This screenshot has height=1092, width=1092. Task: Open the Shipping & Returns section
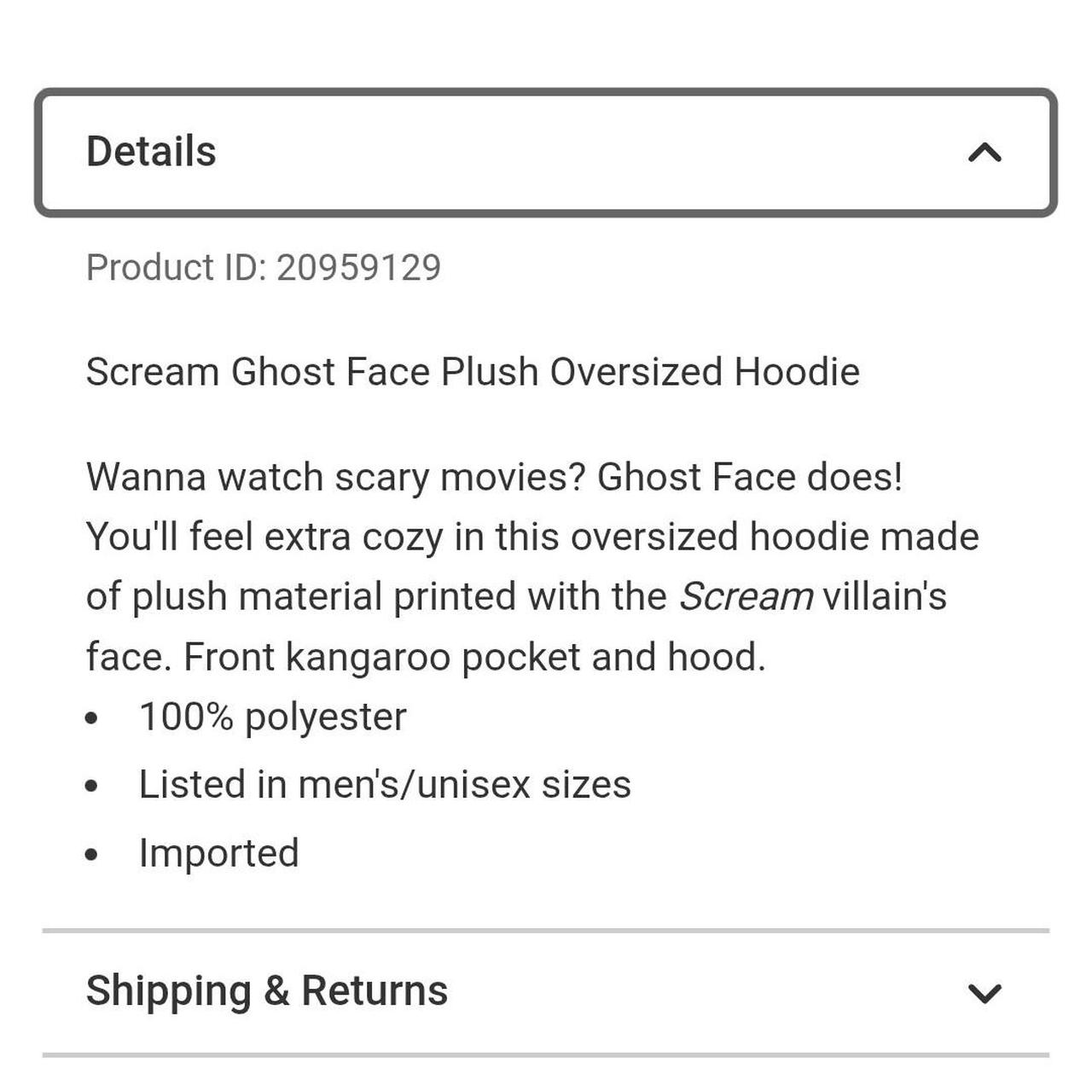(265, 990)
